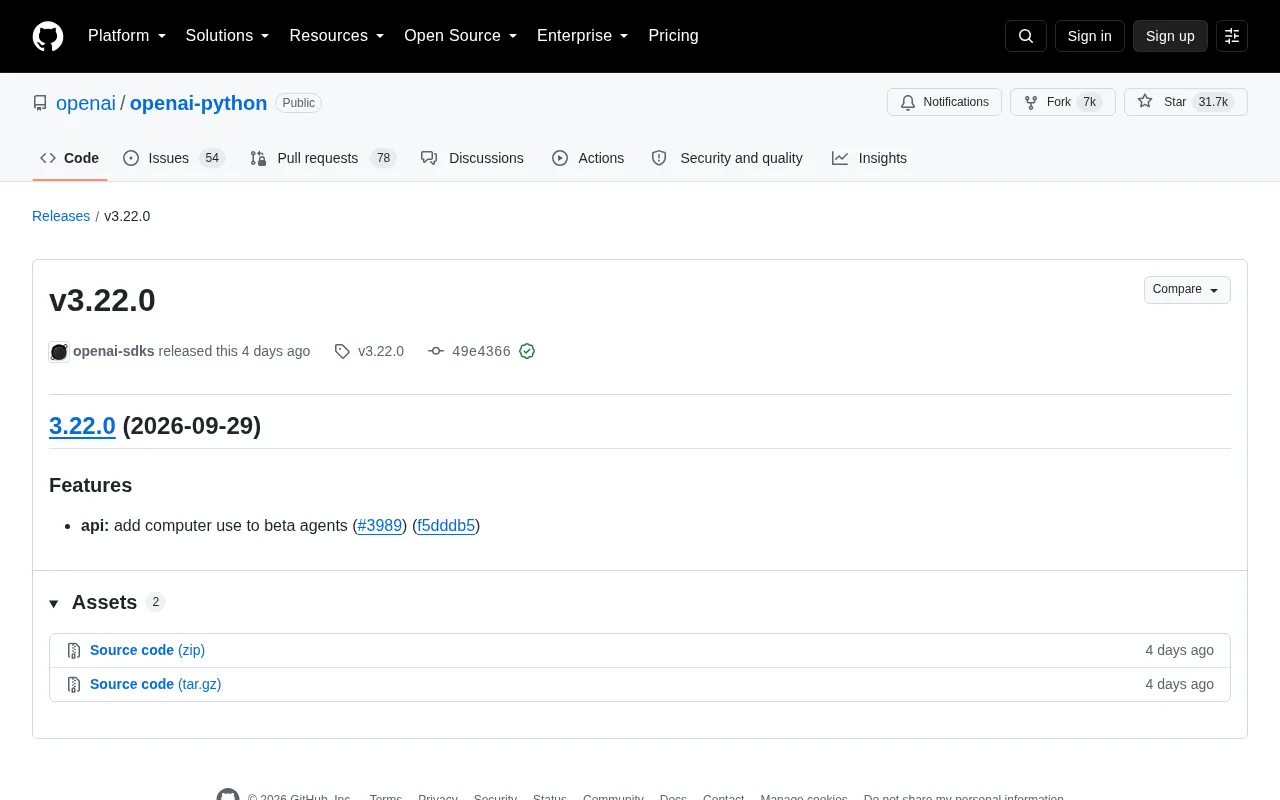Click the star count 31.7k
1280x800 pixels.
1213,102
